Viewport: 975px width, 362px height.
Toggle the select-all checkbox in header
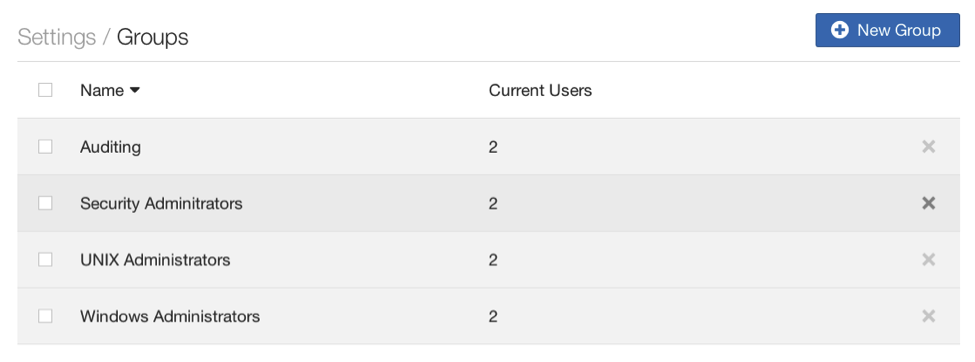[x=45, y=90]
